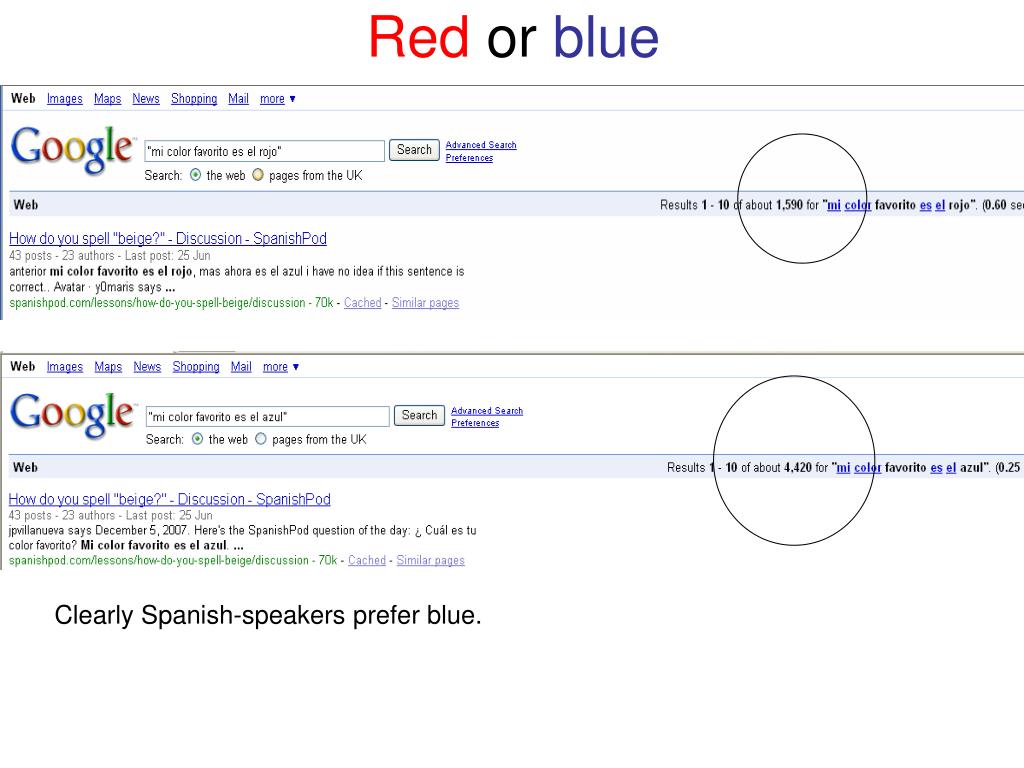
Task: Click the bottom Google logo
Action: tap(72, 415)
